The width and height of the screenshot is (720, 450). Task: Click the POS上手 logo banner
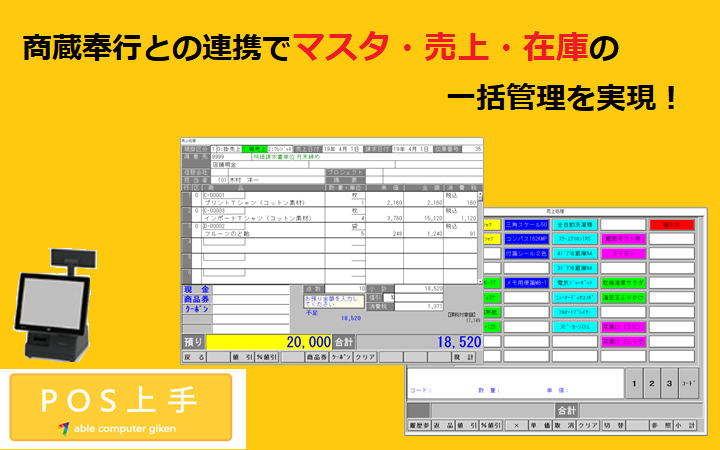pos(121,407)
